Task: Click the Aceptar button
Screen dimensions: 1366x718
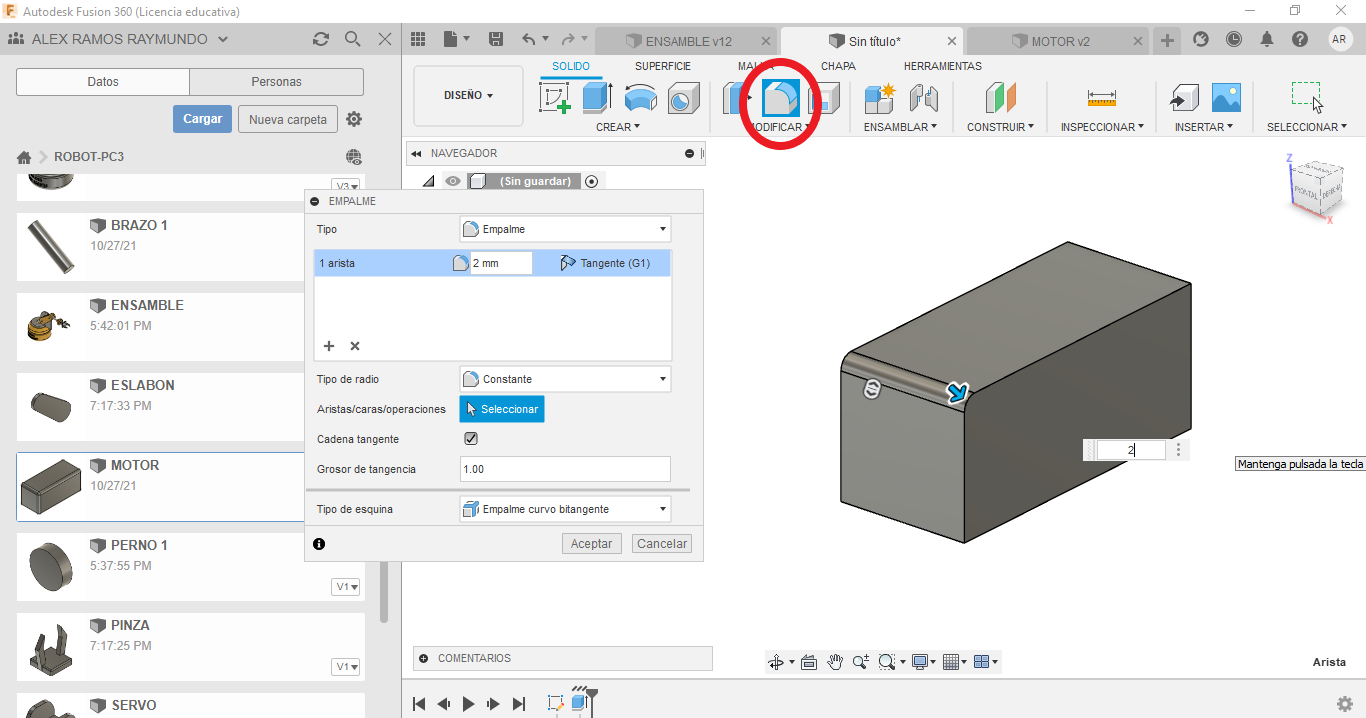Action: click(591, 544)
